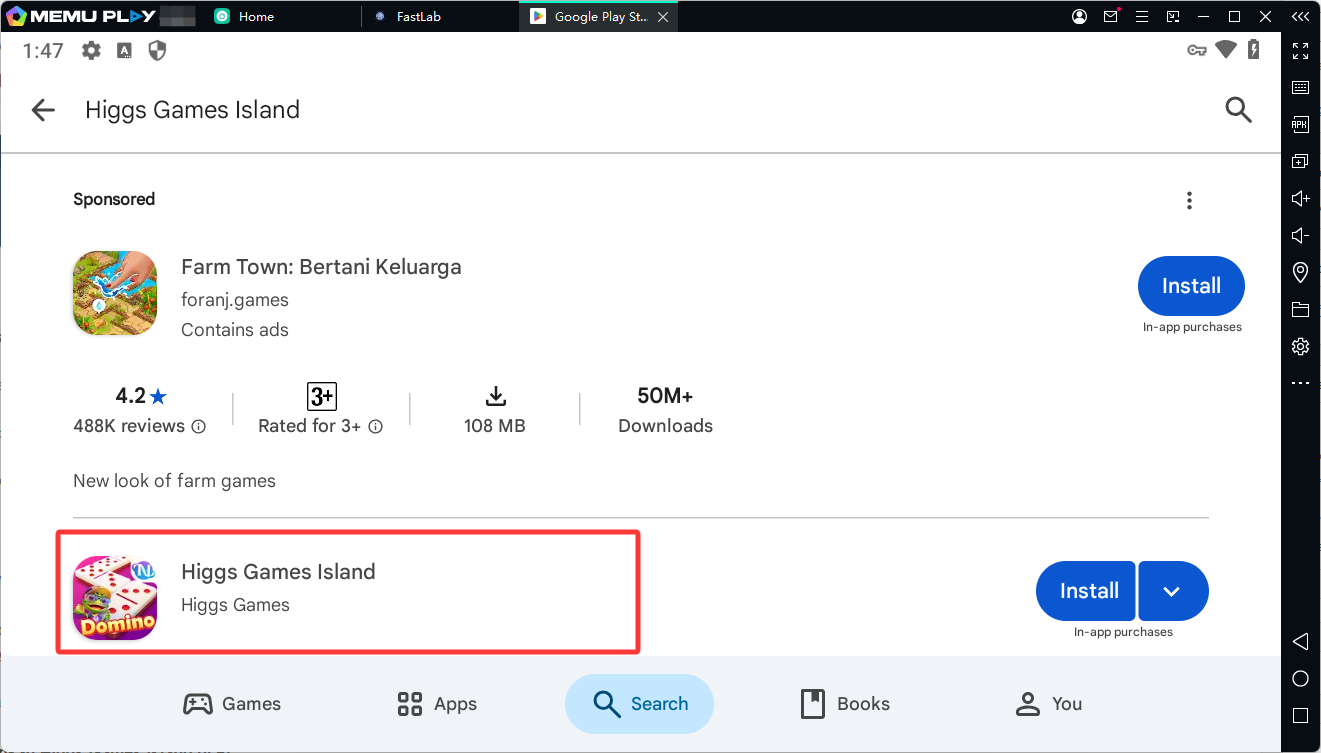Click the 50M+ Downloads stat
The height and width of the screenshot is (753, 1321).
(x=665, y=411)
